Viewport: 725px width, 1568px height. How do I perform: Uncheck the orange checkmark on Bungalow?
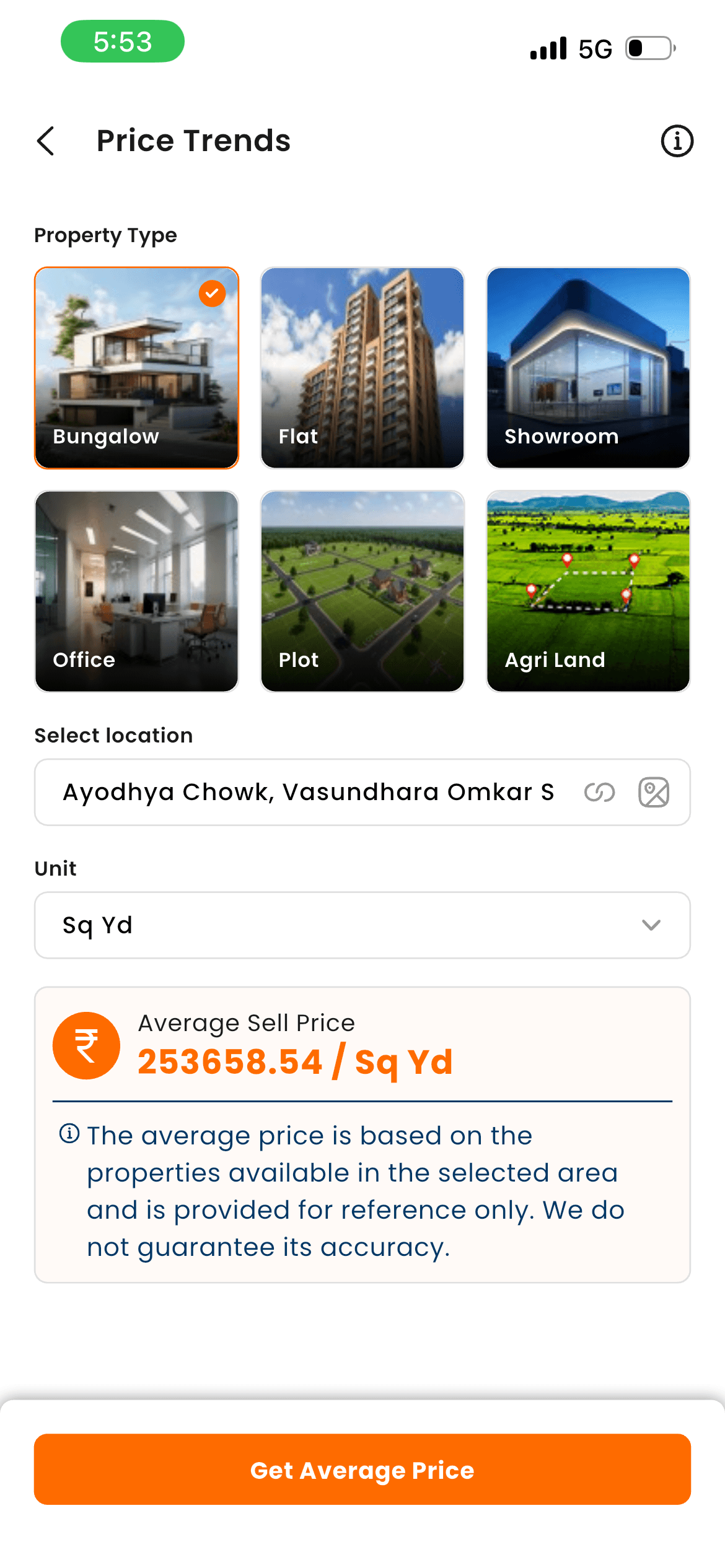212,294
